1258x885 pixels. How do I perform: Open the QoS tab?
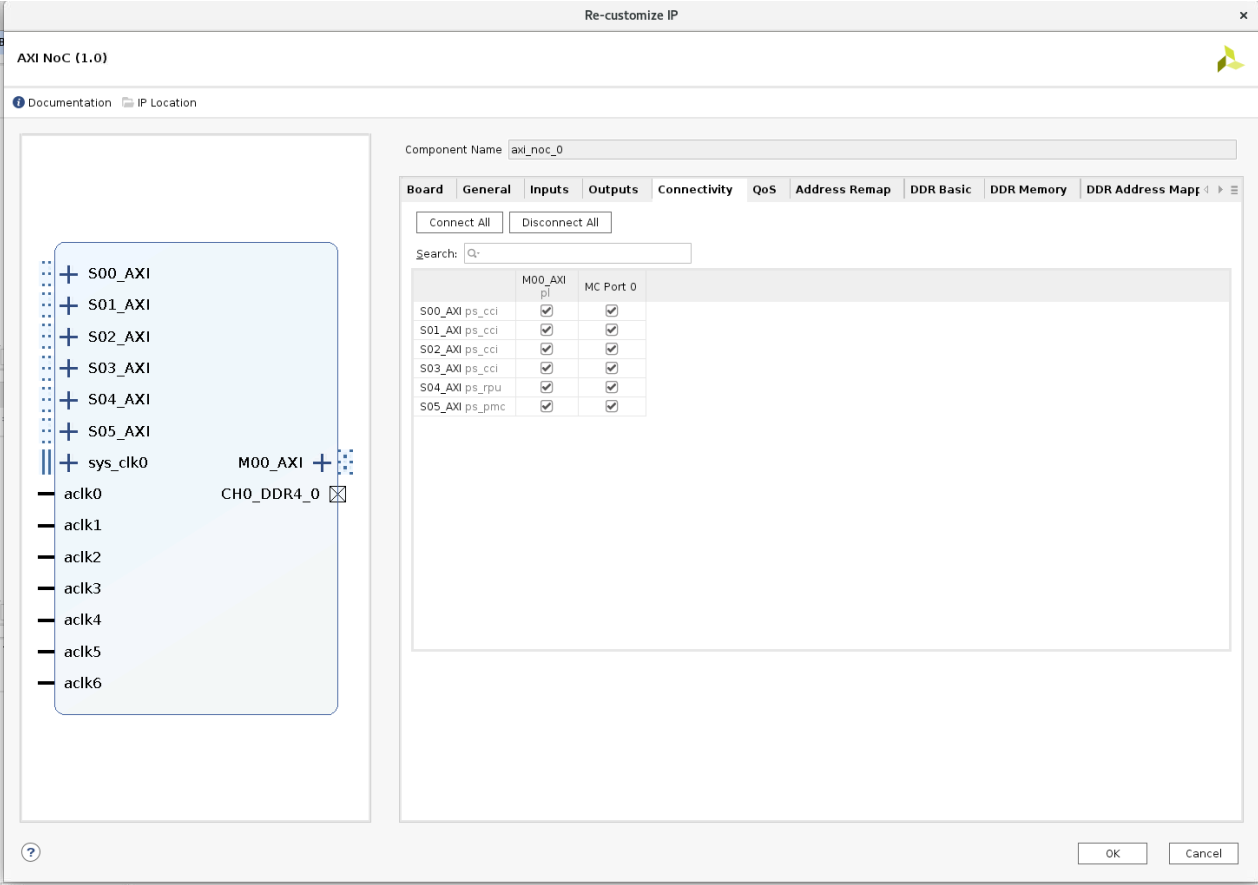766,189
